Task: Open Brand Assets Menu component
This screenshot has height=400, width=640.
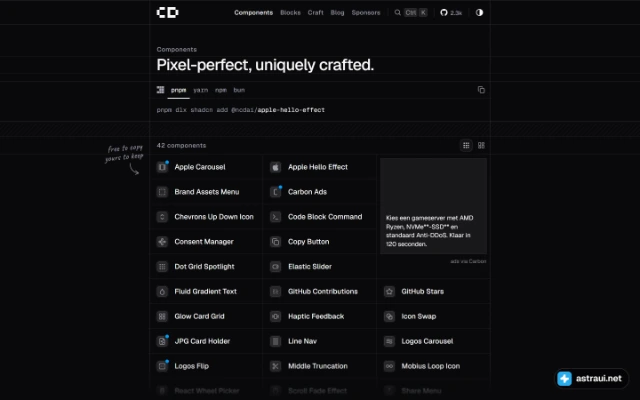Action: (x=207, y=192)
